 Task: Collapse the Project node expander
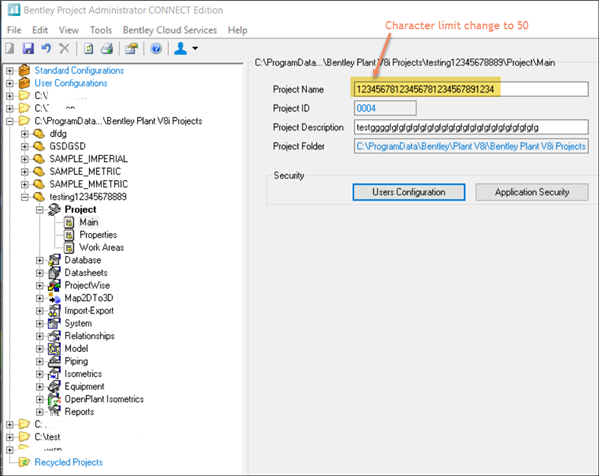(x=40, y=209)
